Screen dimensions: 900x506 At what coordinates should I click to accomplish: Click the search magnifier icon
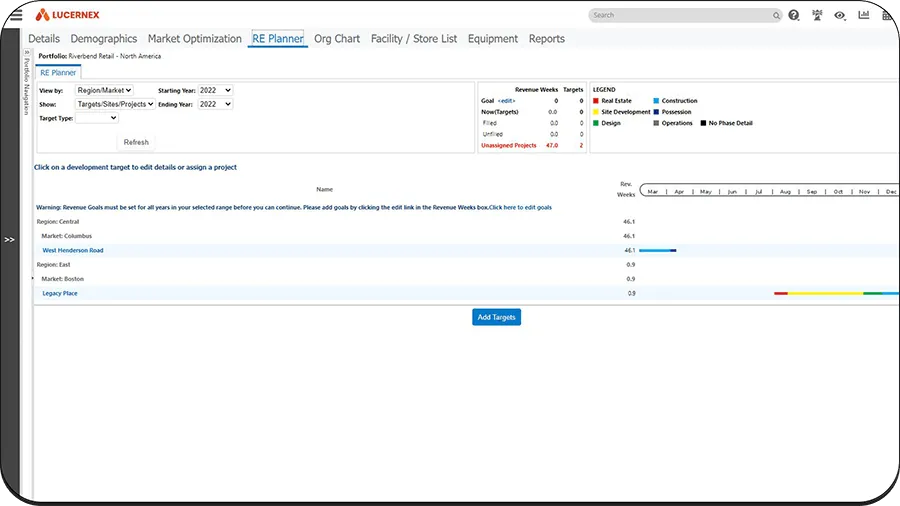[776, 15]
